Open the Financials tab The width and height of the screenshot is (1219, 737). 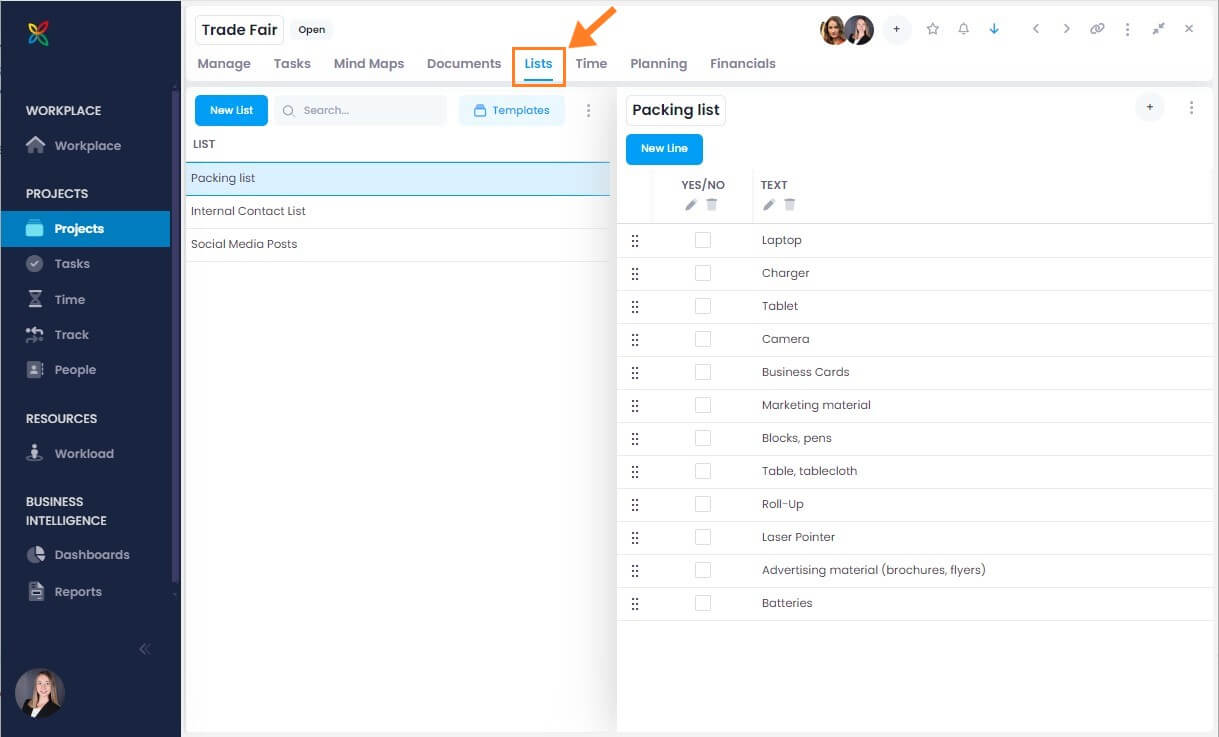click(x=742, y=63)
